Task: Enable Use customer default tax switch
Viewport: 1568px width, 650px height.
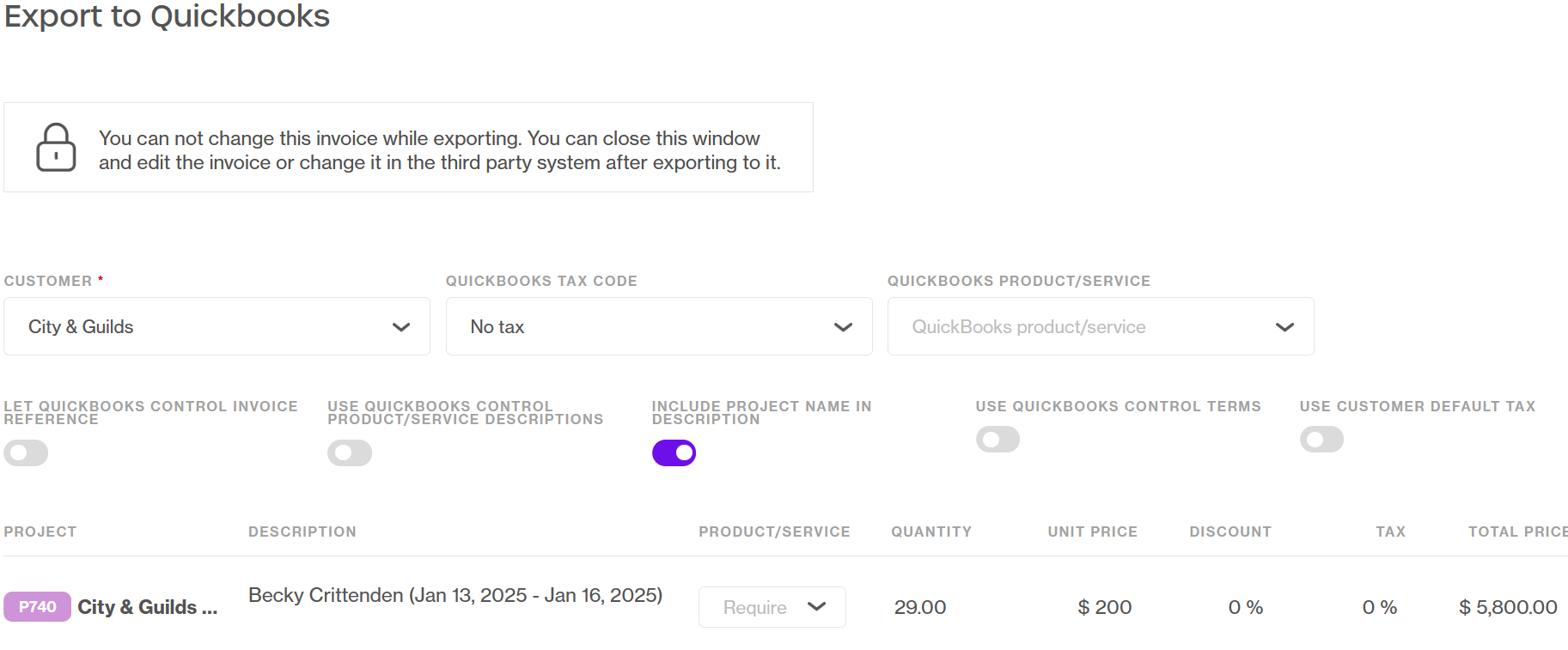Action: (1322, 440)
